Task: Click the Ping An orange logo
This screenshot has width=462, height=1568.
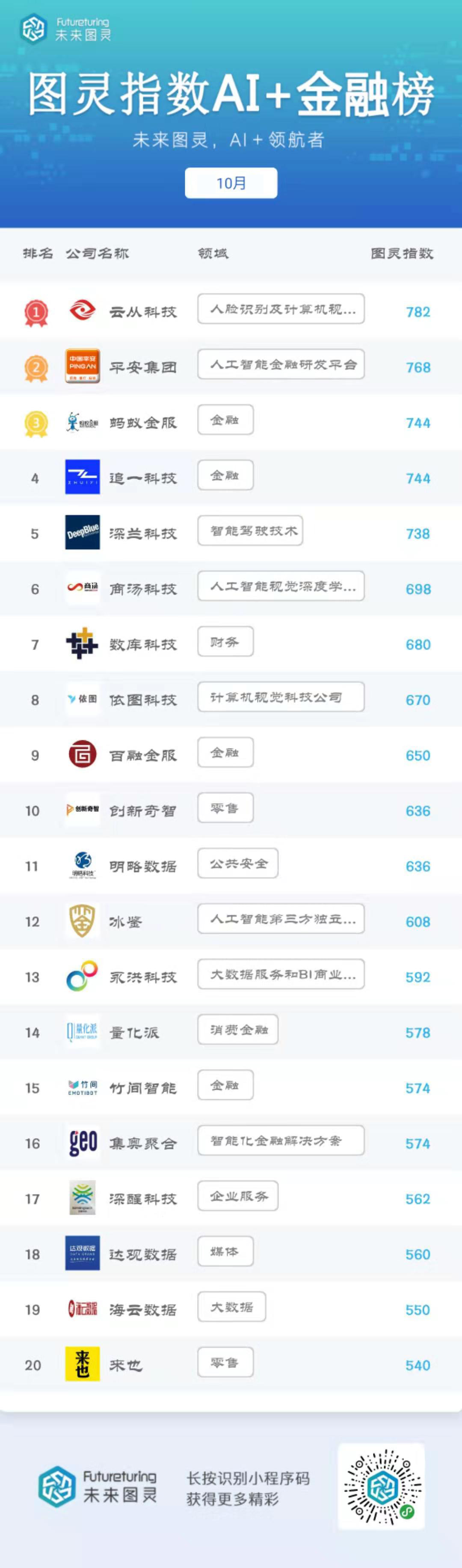Action: (82, 367)
